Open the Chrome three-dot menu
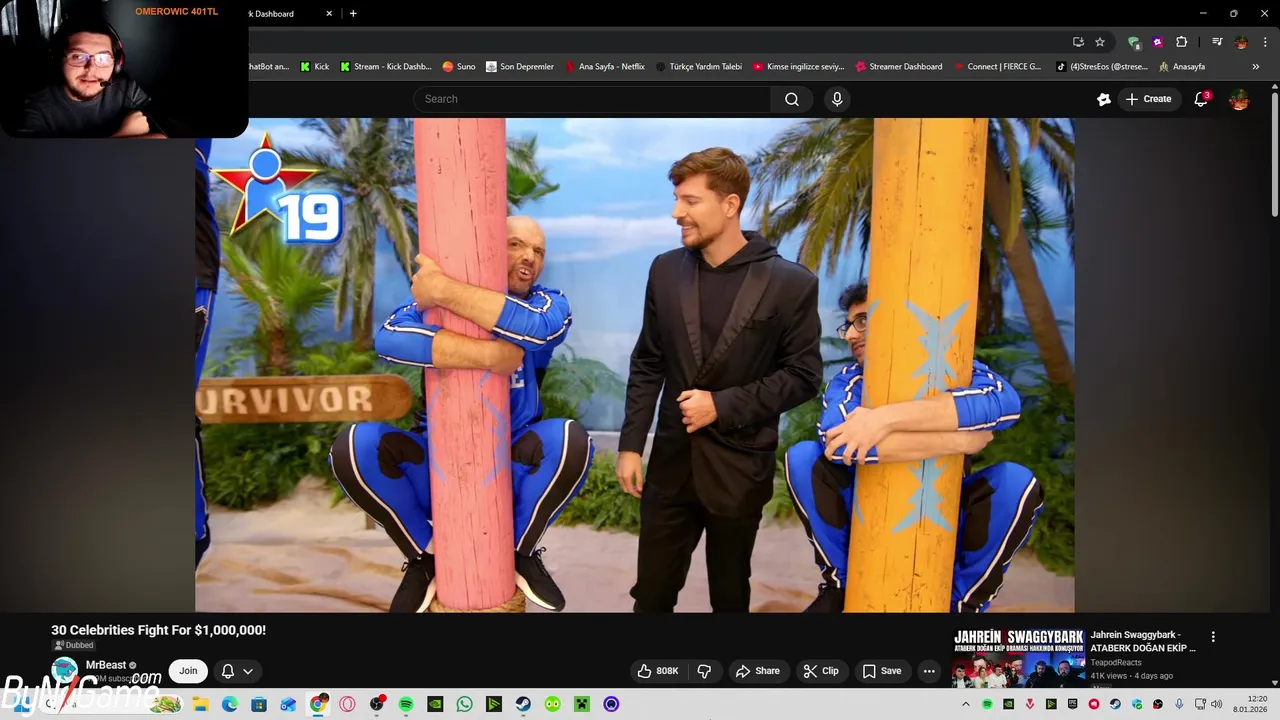 [1265, 42]
